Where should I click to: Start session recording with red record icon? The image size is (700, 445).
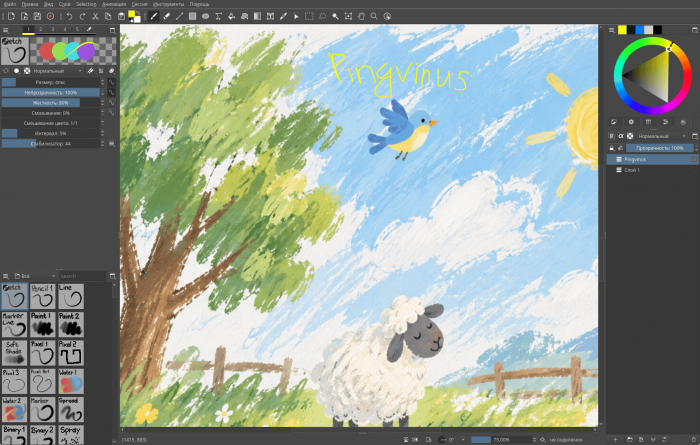(x=50, y=17)
